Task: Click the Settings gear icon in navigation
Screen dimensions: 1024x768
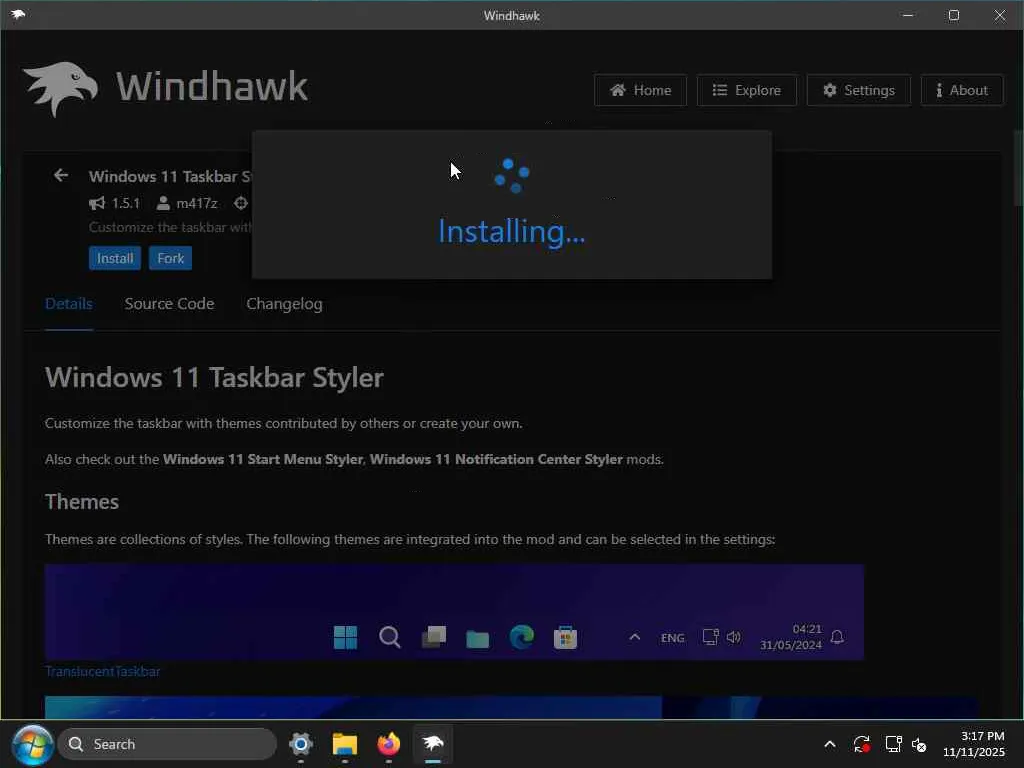Action: pyautogui.click(x=829, y=90)
